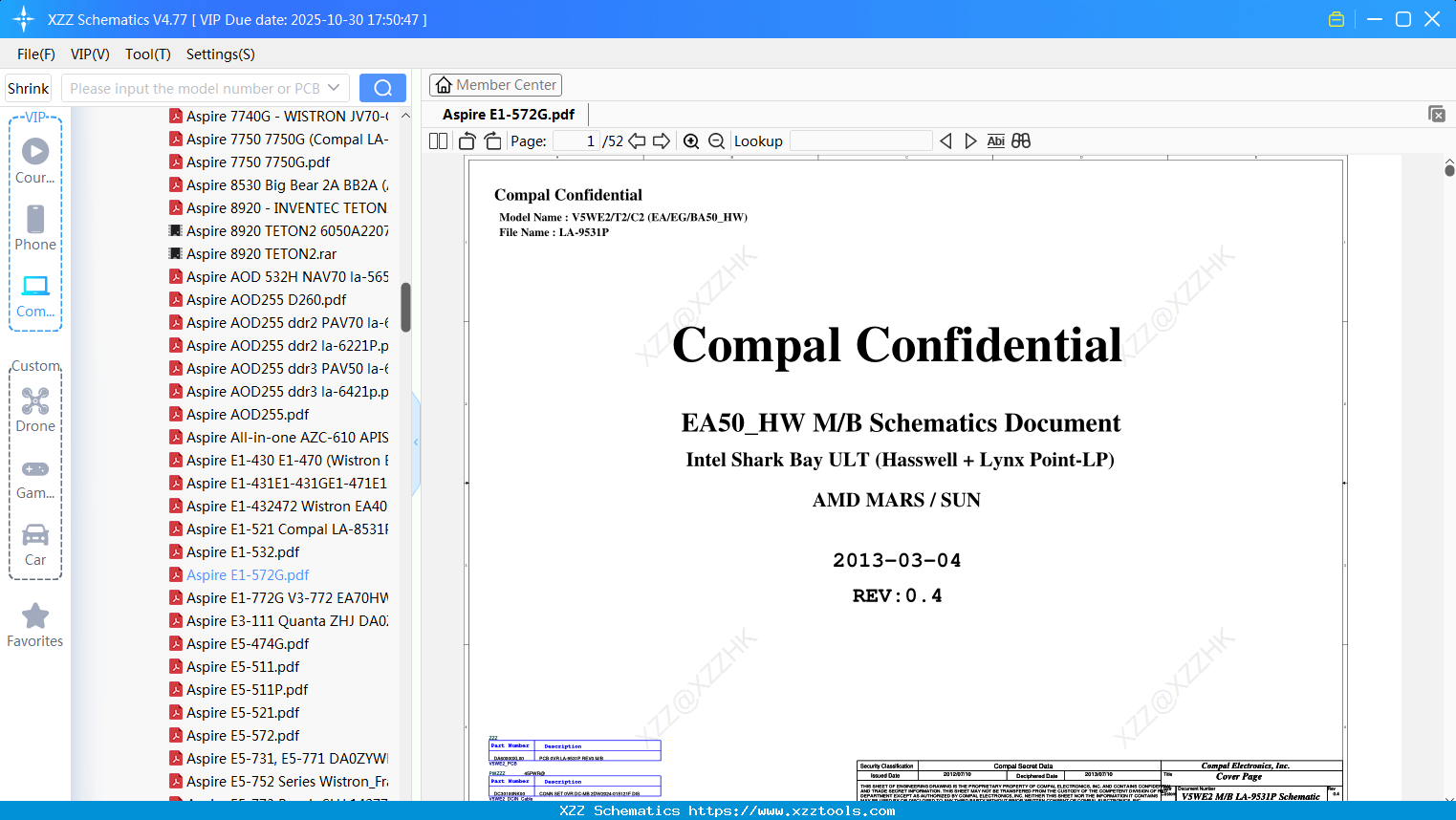Open the Member Center

495,85
